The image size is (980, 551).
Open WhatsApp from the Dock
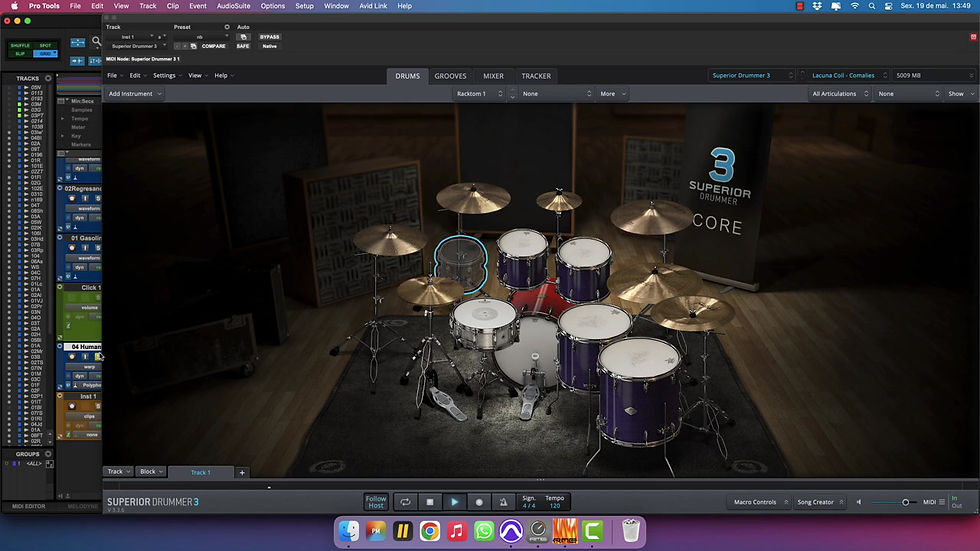[x=484, y=532]
